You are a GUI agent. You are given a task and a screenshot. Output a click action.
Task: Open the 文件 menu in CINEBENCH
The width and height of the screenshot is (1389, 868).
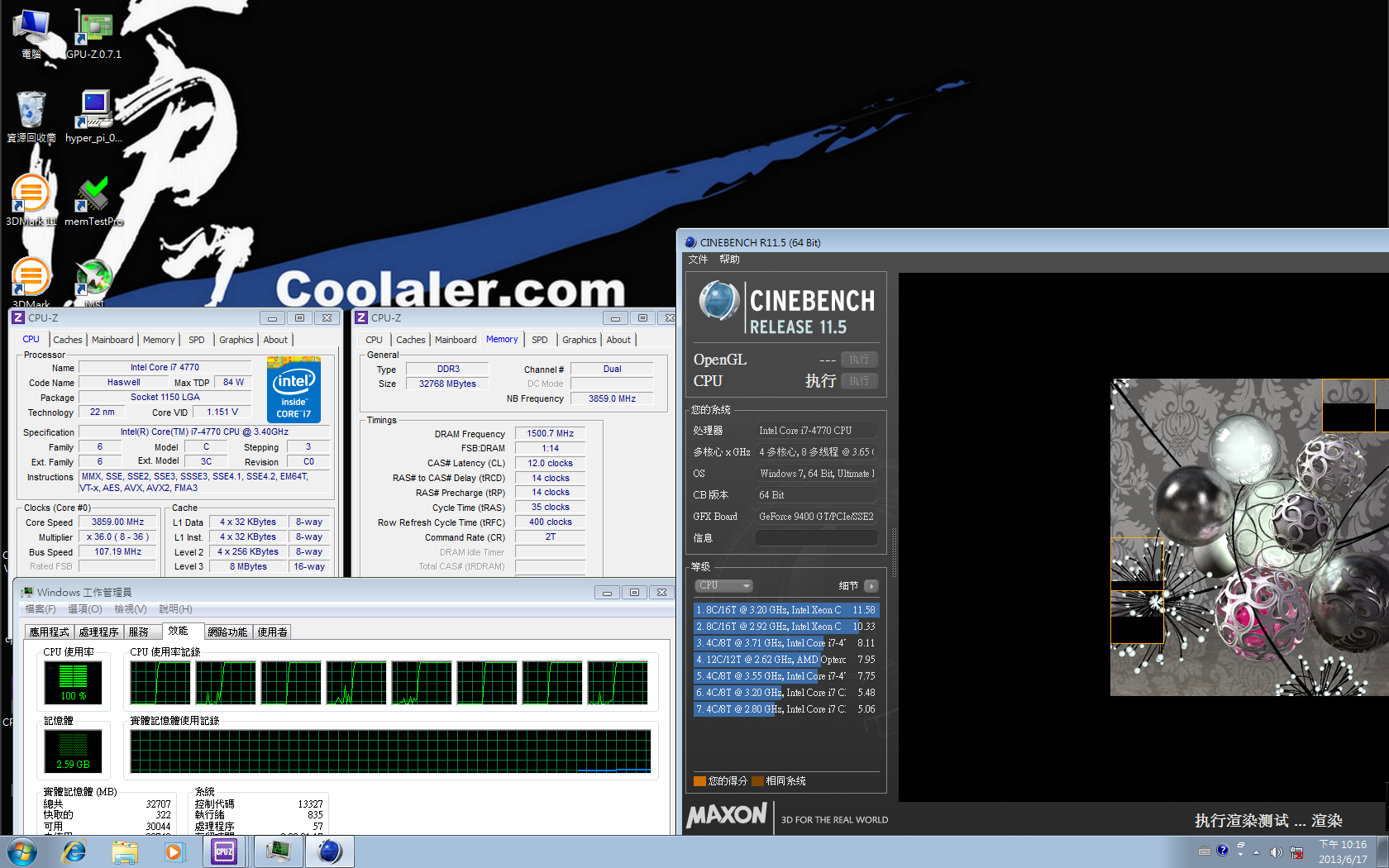699,260
